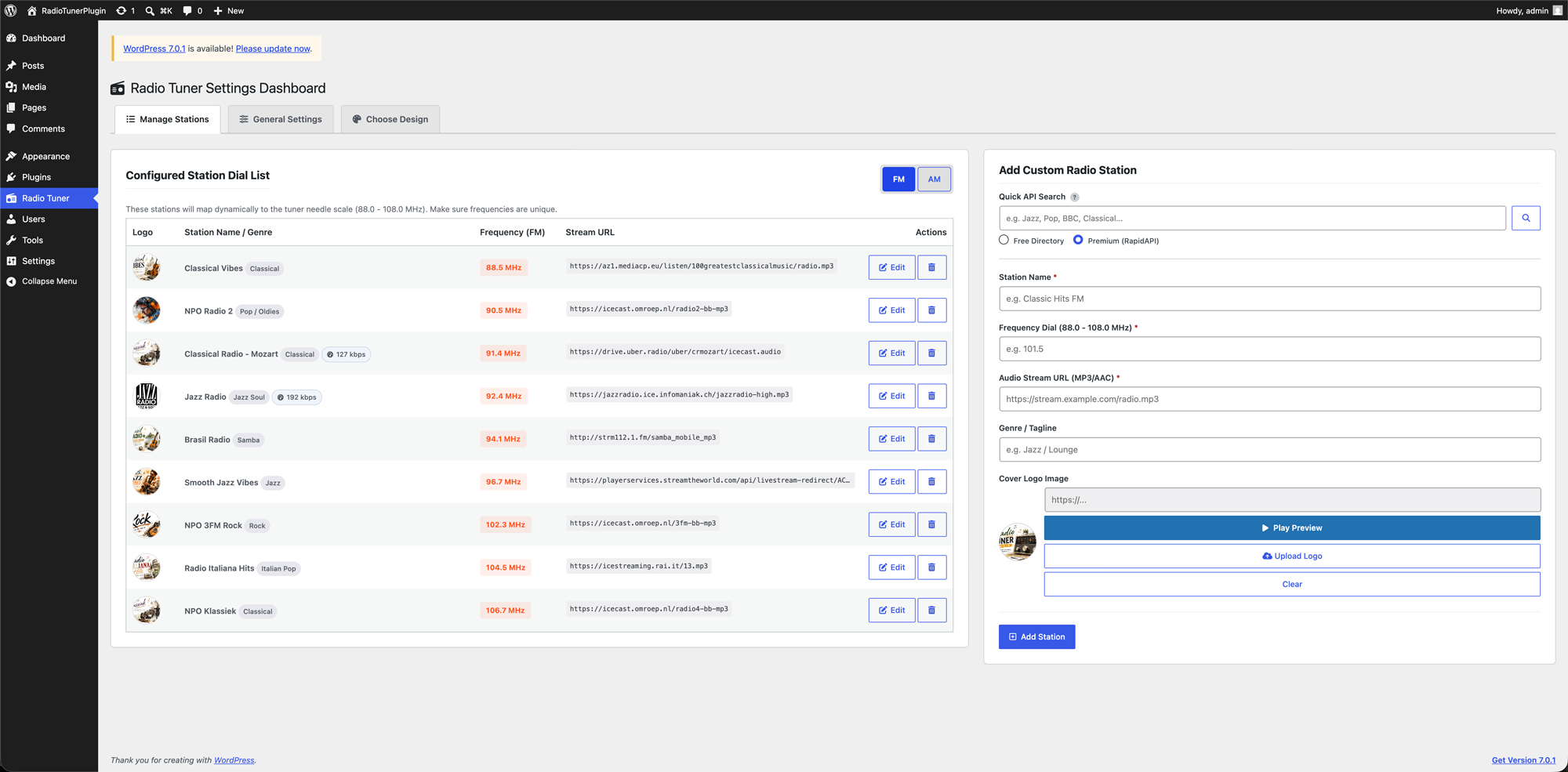Screen dimensions: 1568x772
Task: Switch the dial list to FM band
Action: [898, 179]
